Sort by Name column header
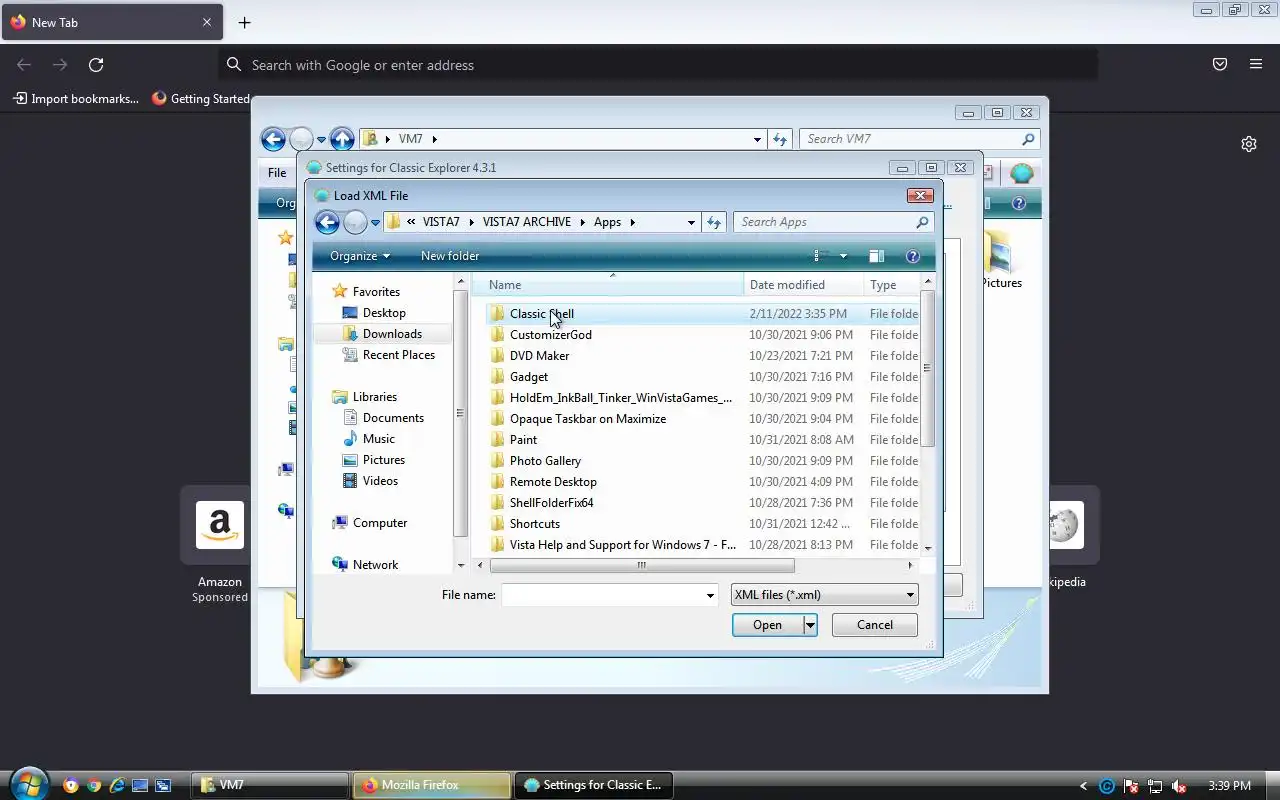1280x800 pixels. click(x=607, y=285)
